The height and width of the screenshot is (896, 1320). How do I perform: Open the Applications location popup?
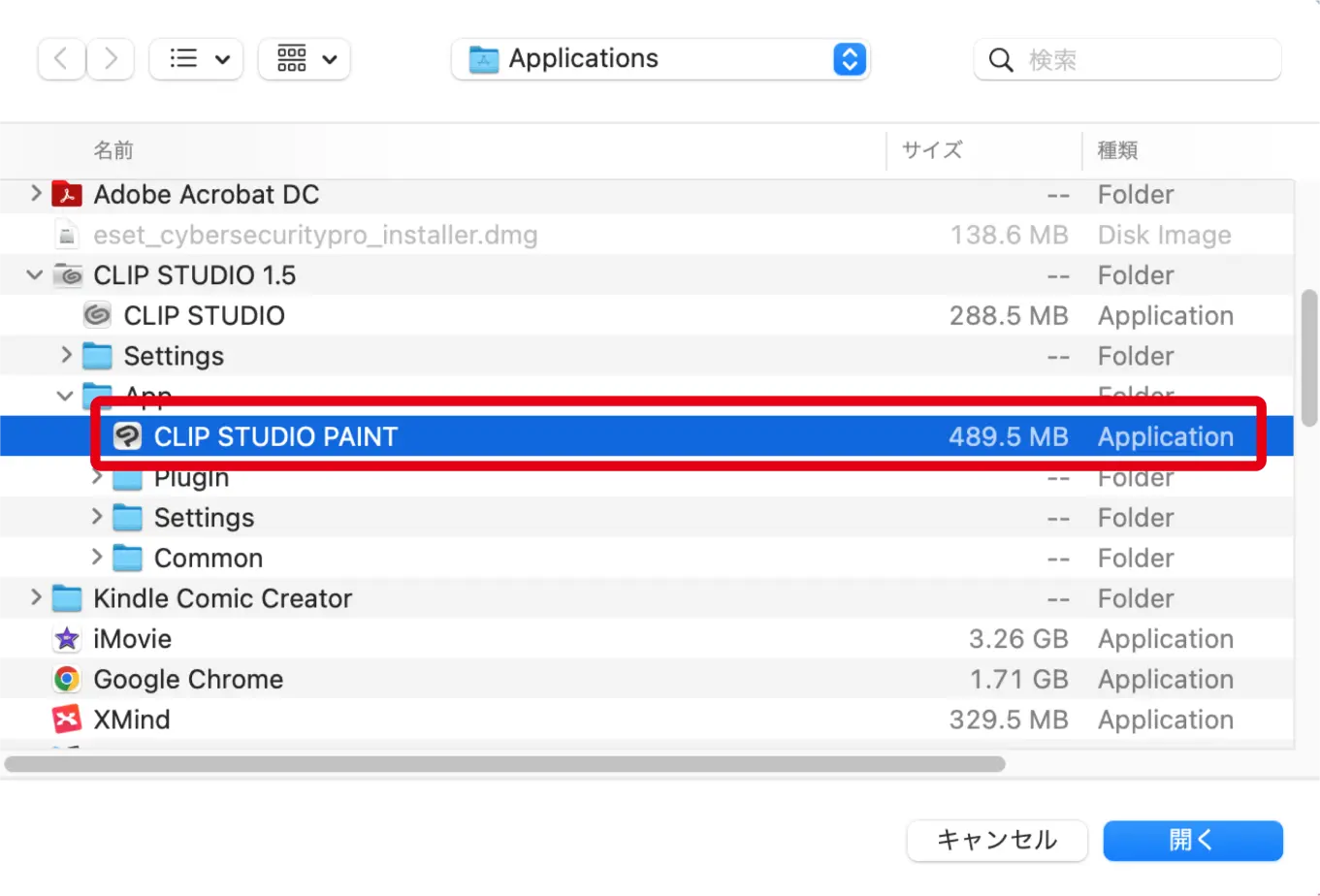point(660,59)
